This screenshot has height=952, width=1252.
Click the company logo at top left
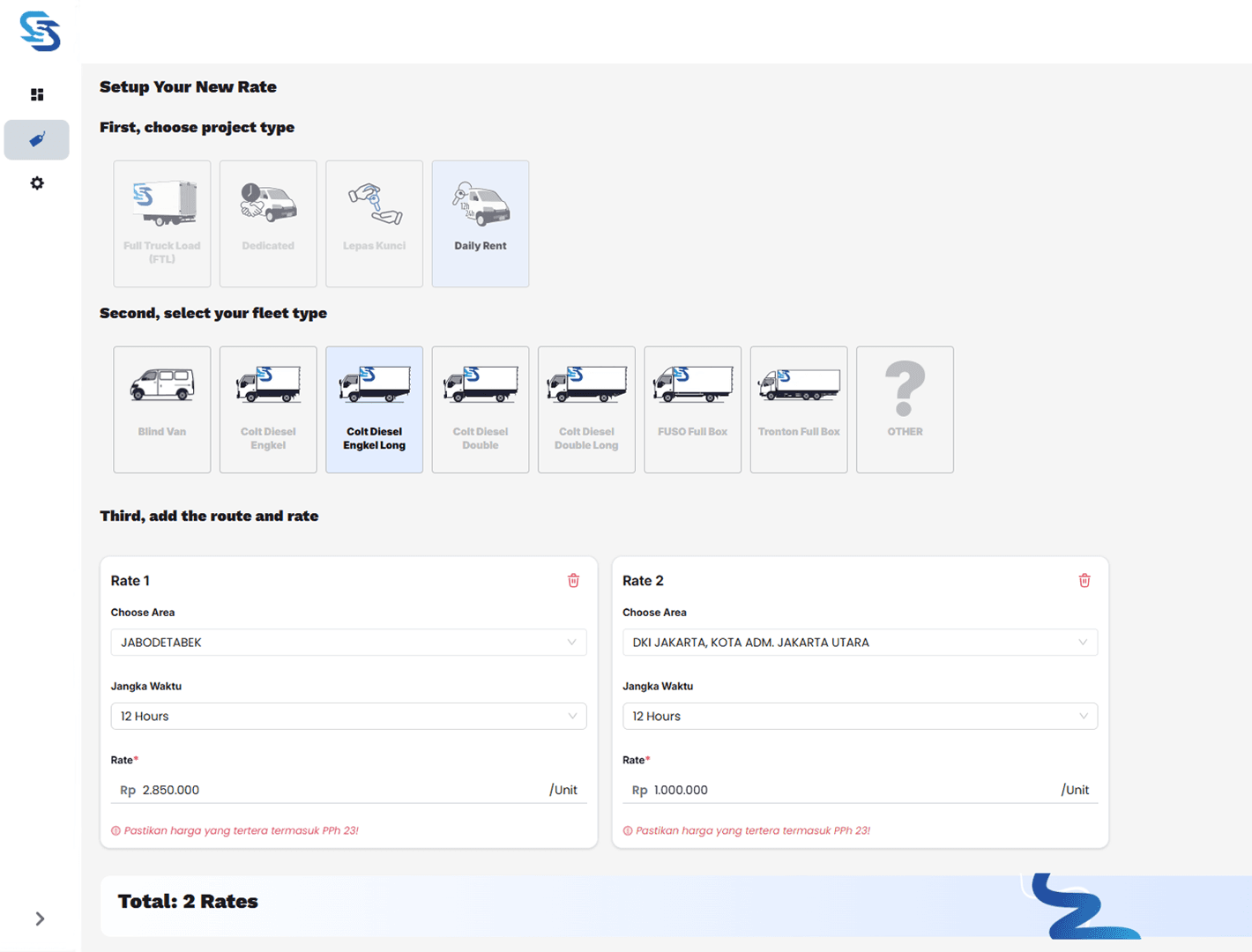(40, 32)
